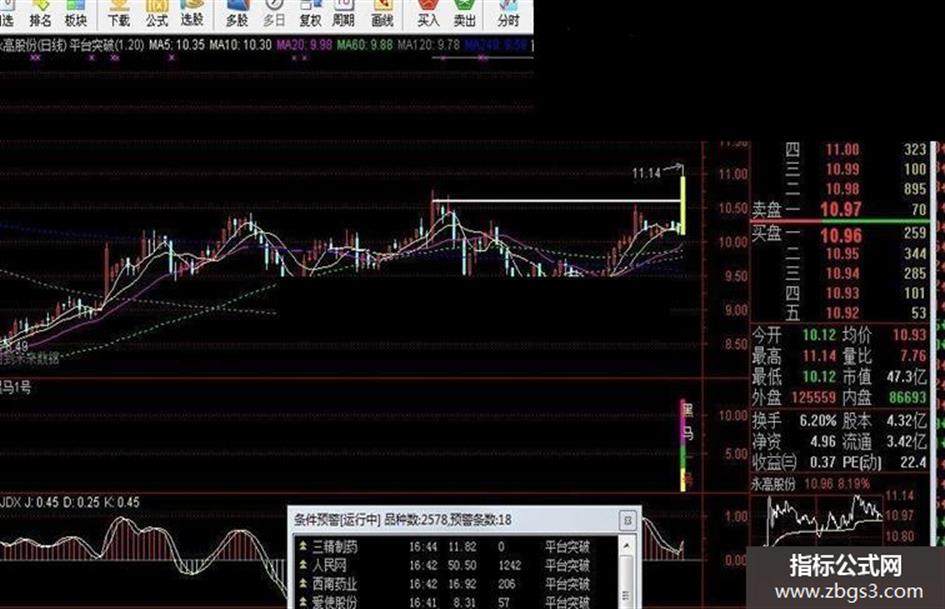The width and height of the screenshot is (945, 609).
Task: Click the MA60: 9.88 indicator label
Action: point(365,45)
